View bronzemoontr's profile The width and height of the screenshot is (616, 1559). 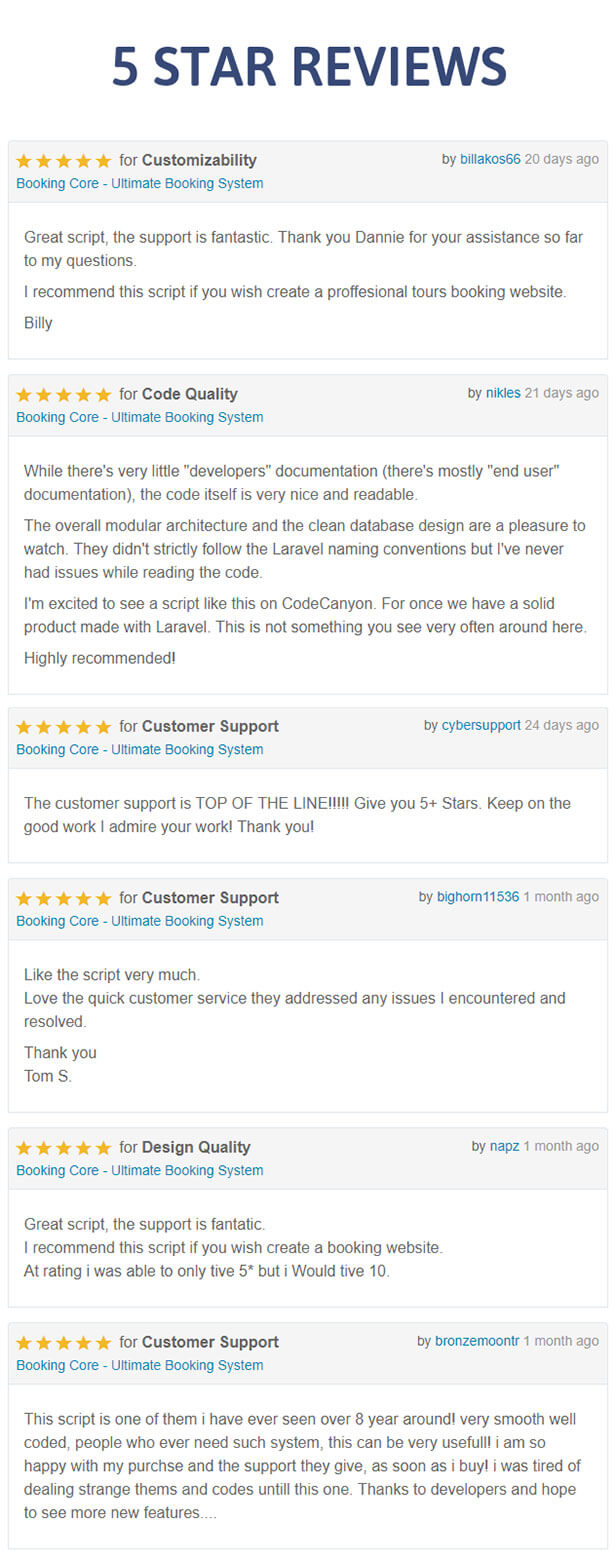tap(477, 1341)
